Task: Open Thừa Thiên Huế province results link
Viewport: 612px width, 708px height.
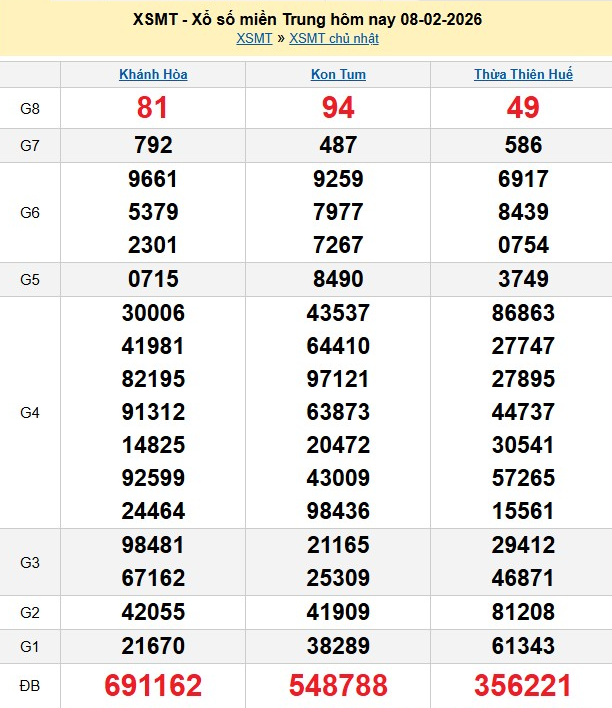Action: 523,75
